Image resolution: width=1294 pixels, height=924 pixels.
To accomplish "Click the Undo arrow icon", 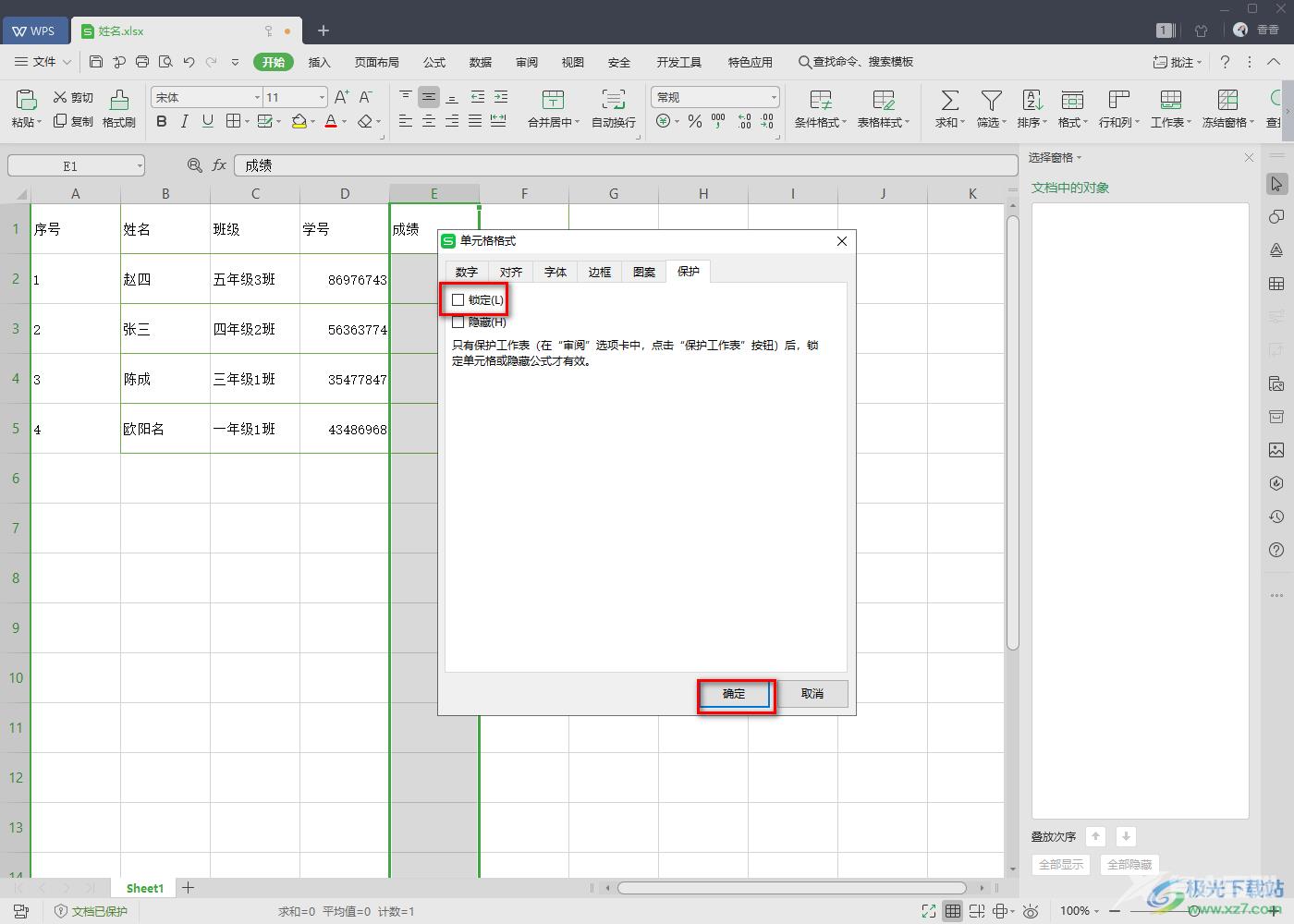I will (x=189, y=62).
